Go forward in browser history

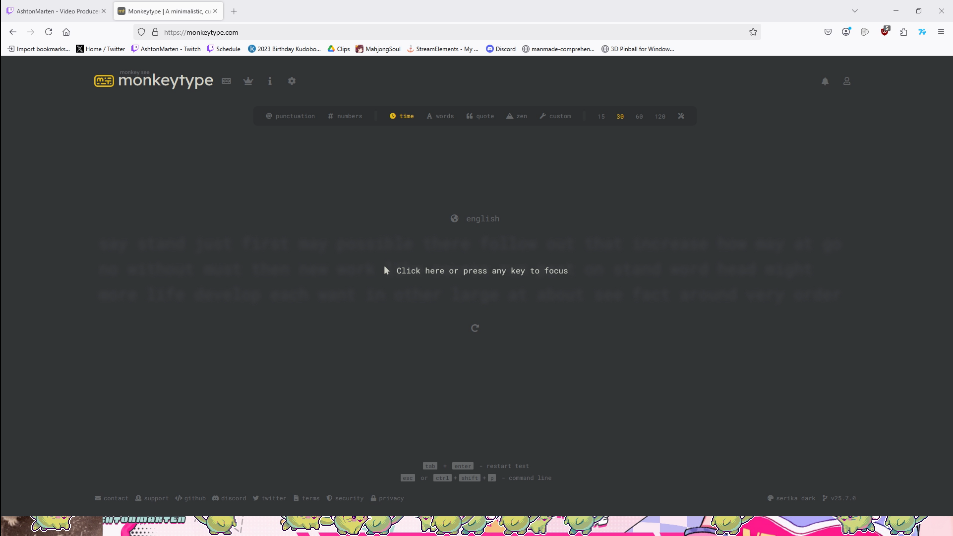click(x=30, y=32)
